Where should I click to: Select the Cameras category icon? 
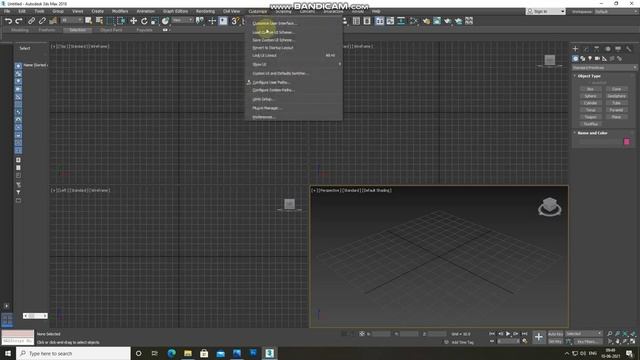click(597, 59)
